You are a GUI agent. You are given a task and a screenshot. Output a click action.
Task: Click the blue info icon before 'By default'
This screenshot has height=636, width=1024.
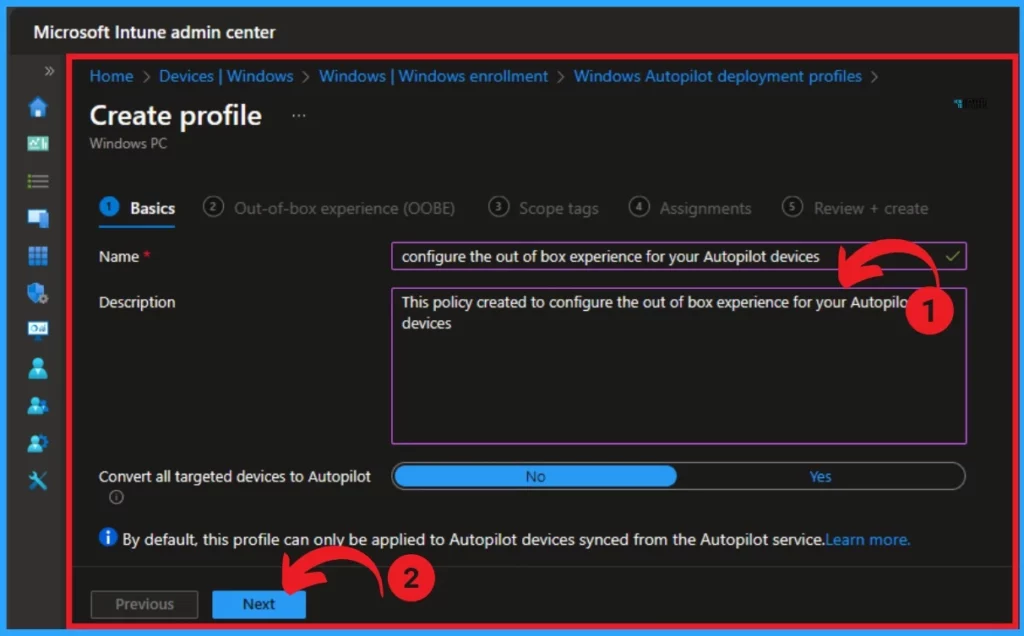point(108,537)
